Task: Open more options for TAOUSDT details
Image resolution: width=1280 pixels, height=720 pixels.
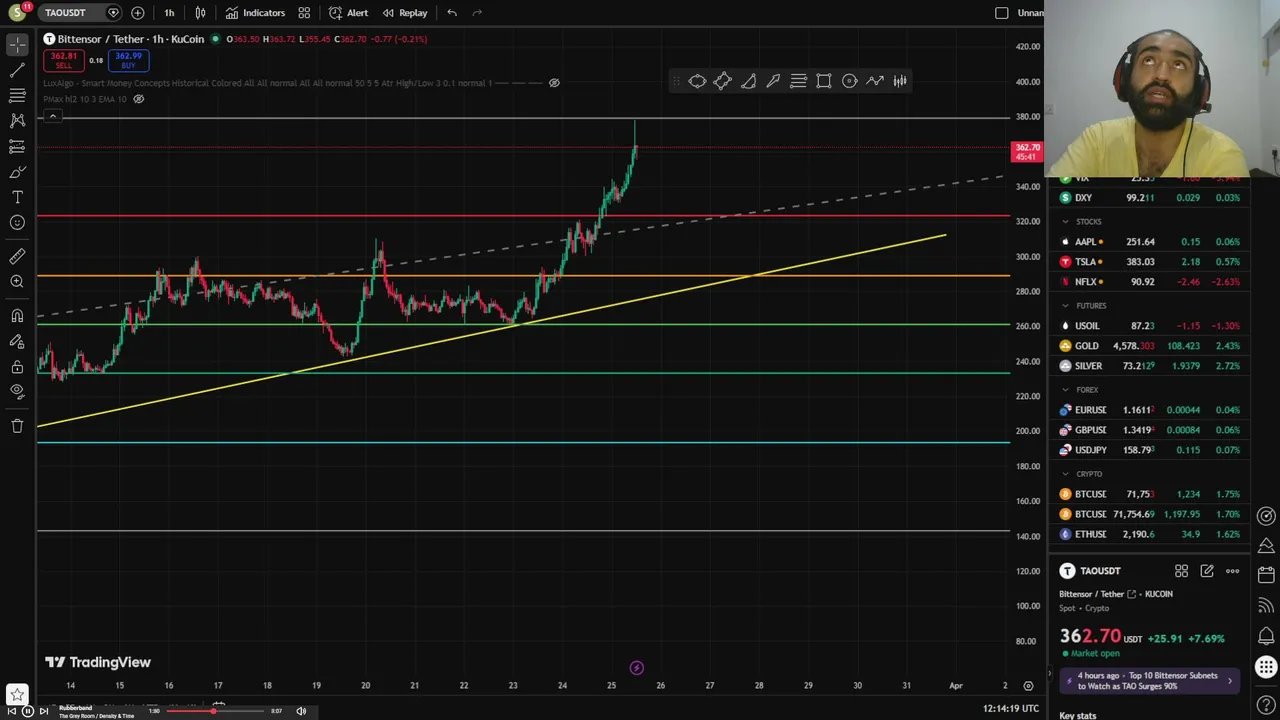Action: [x=1232, y=571]
